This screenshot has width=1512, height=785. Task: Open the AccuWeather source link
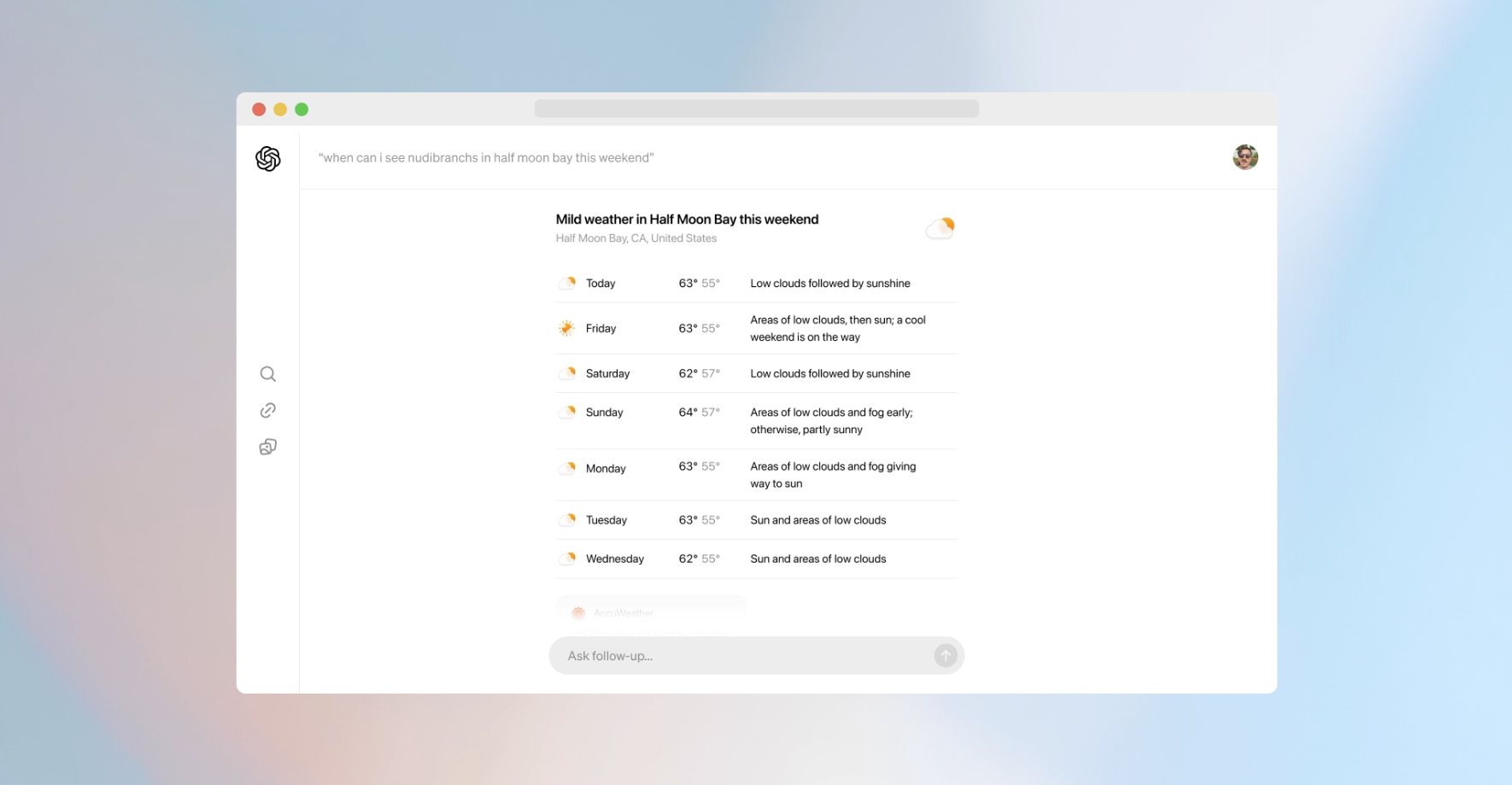(624, 613)
